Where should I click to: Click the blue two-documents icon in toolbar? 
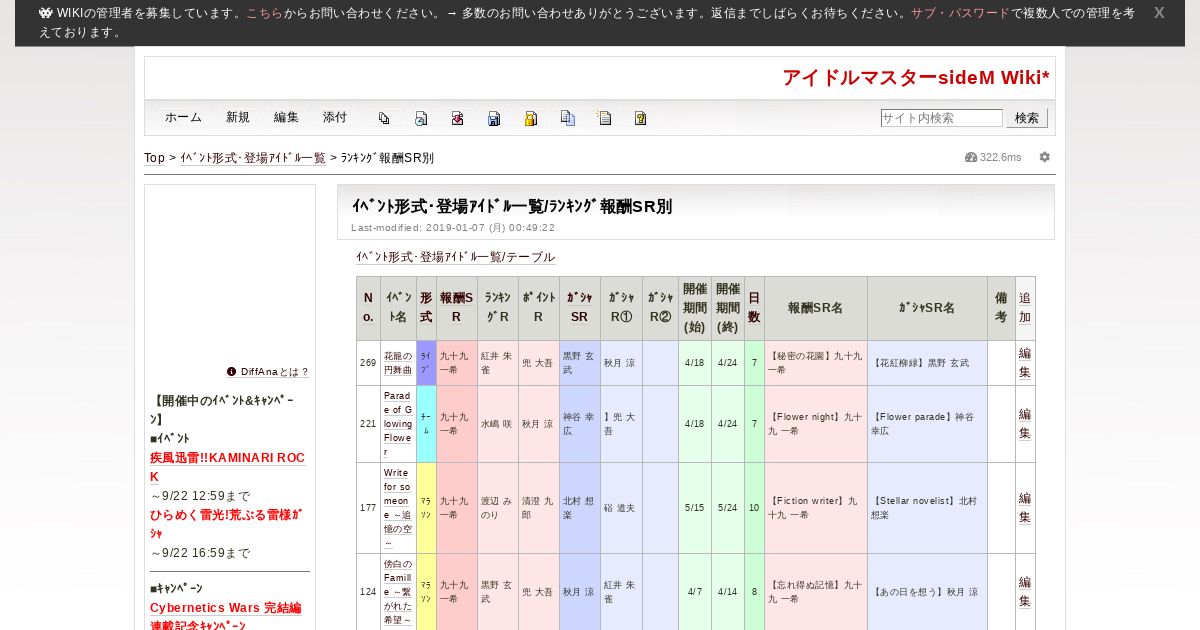click(x=568, y=118)
